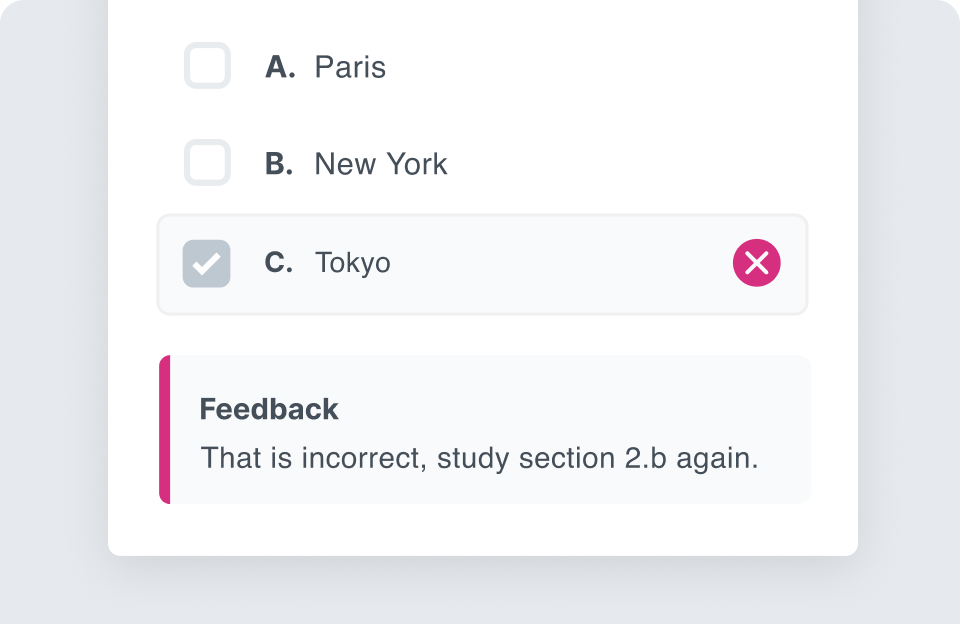Click the incorrect-answer feedback message text
Viewport: 960px width, 624px height.
coord(480,457)
